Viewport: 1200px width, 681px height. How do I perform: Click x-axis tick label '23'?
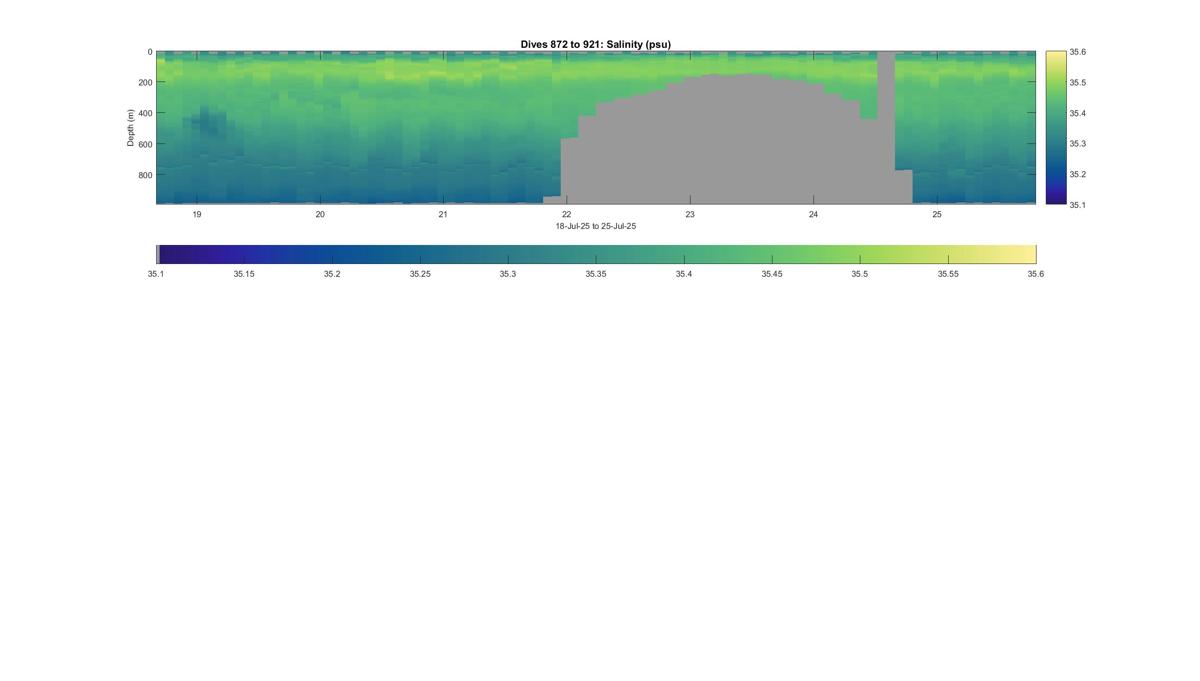point(690,214)
